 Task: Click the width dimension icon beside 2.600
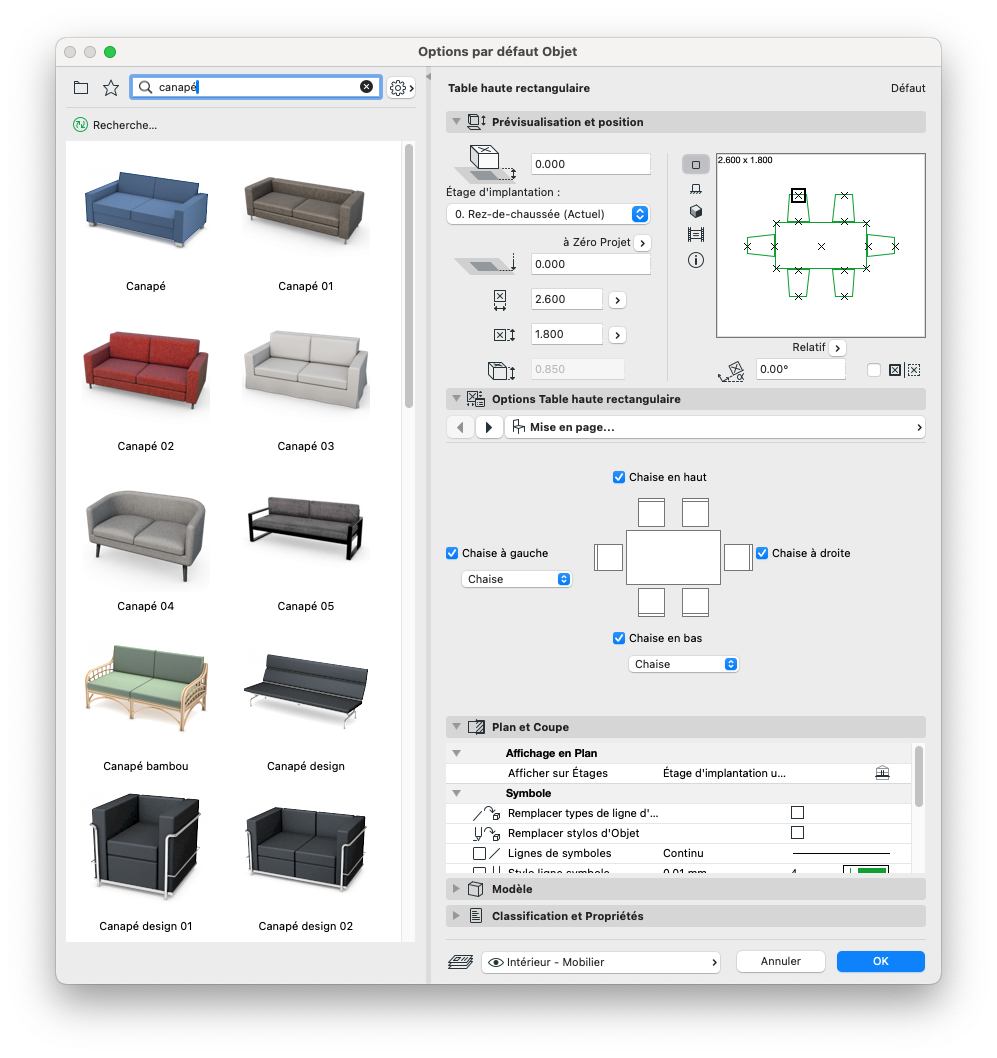coord(500,300)
